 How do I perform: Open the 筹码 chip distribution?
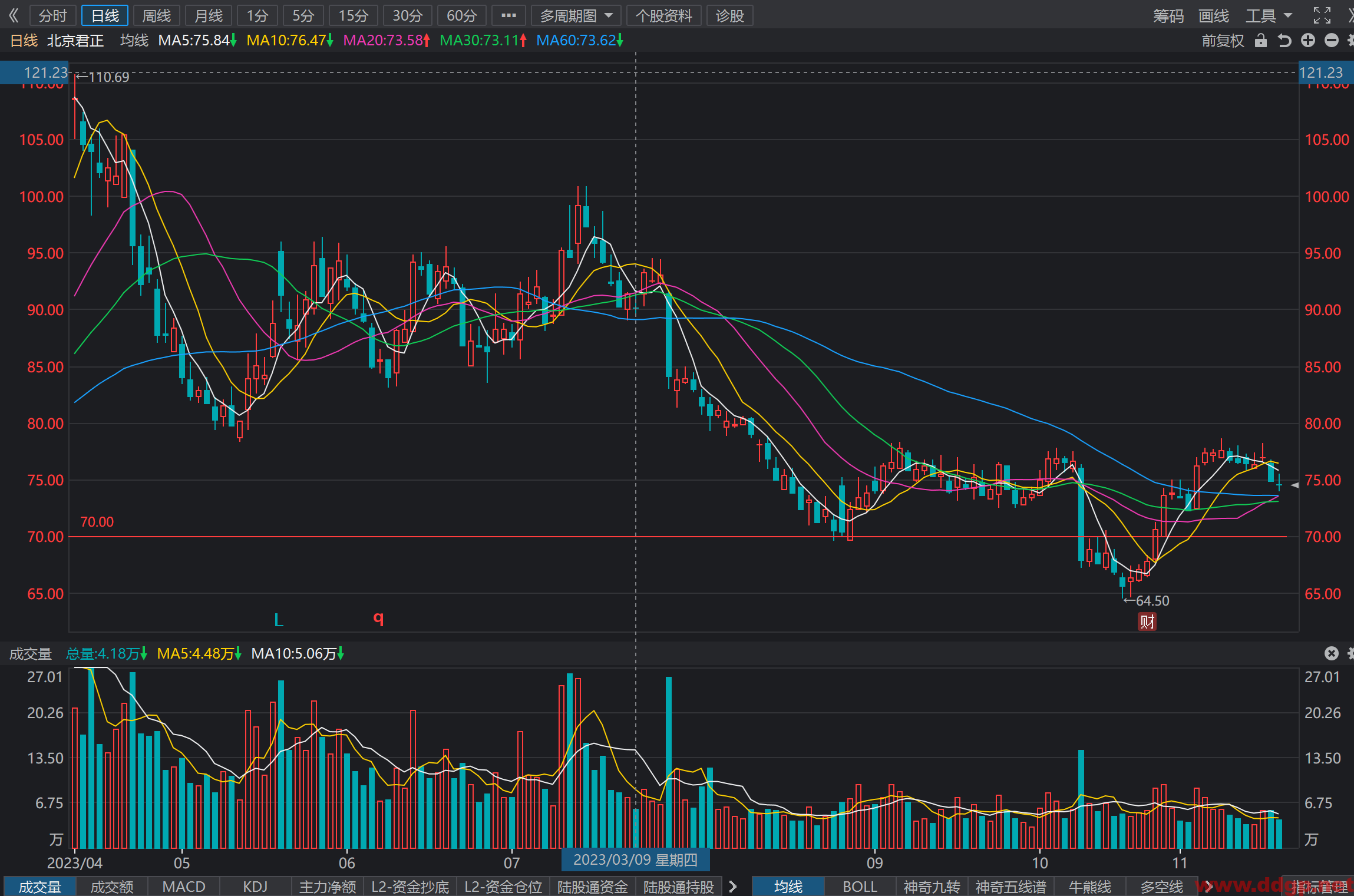(x=1168, y=16)
